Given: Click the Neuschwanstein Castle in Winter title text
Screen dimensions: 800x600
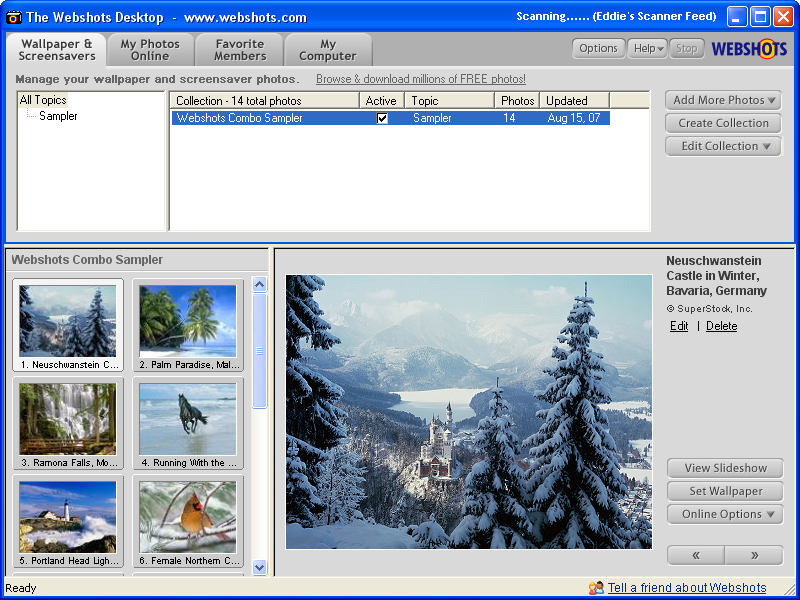Looking at the screenshot, I should 716,276.
